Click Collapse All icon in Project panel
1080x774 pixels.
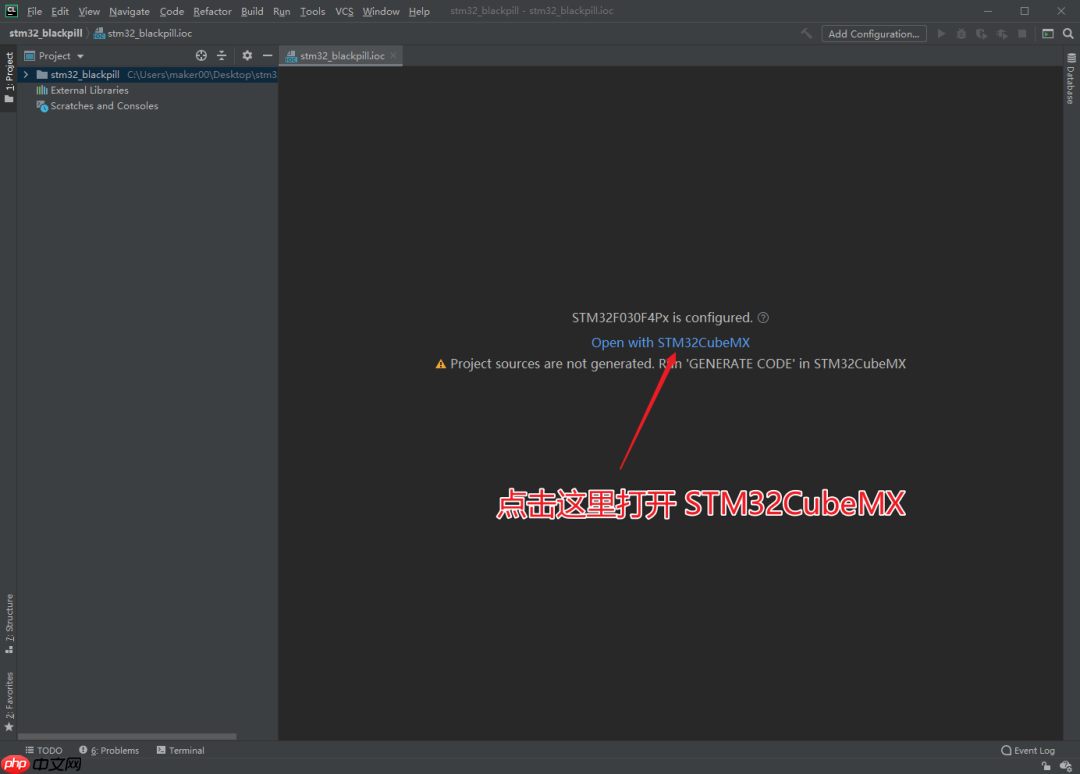[222, 56]
